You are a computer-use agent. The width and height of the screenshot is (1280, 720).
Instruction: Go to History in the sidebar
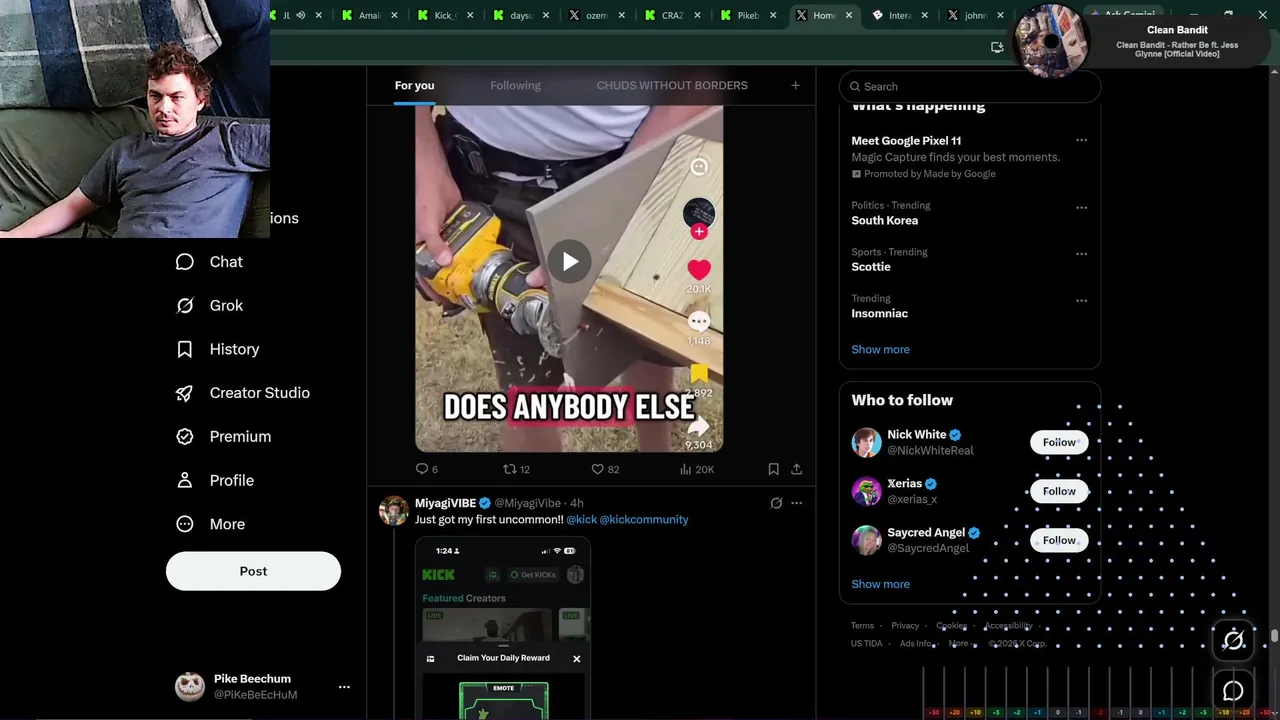pos(217,349)
